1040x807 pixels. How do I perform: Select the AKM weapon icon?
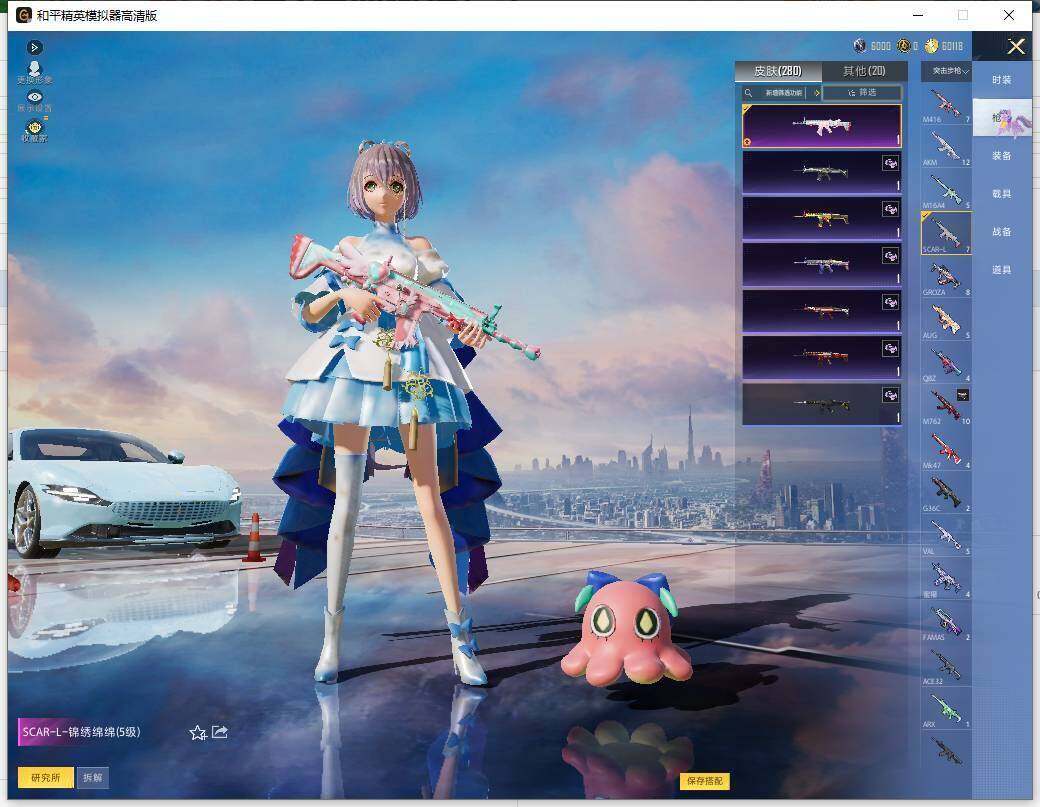[946, 148]
